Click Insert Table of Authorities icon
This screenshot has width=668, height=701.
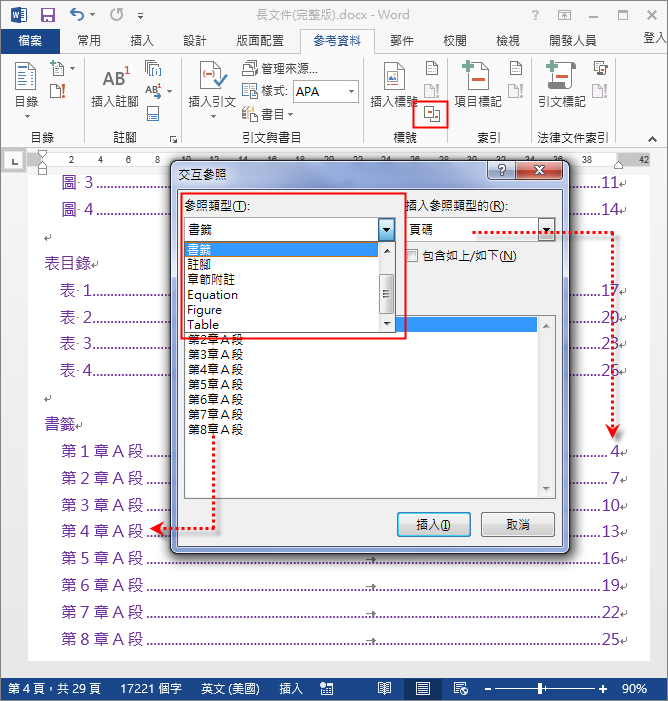click(x=600, y=68)
